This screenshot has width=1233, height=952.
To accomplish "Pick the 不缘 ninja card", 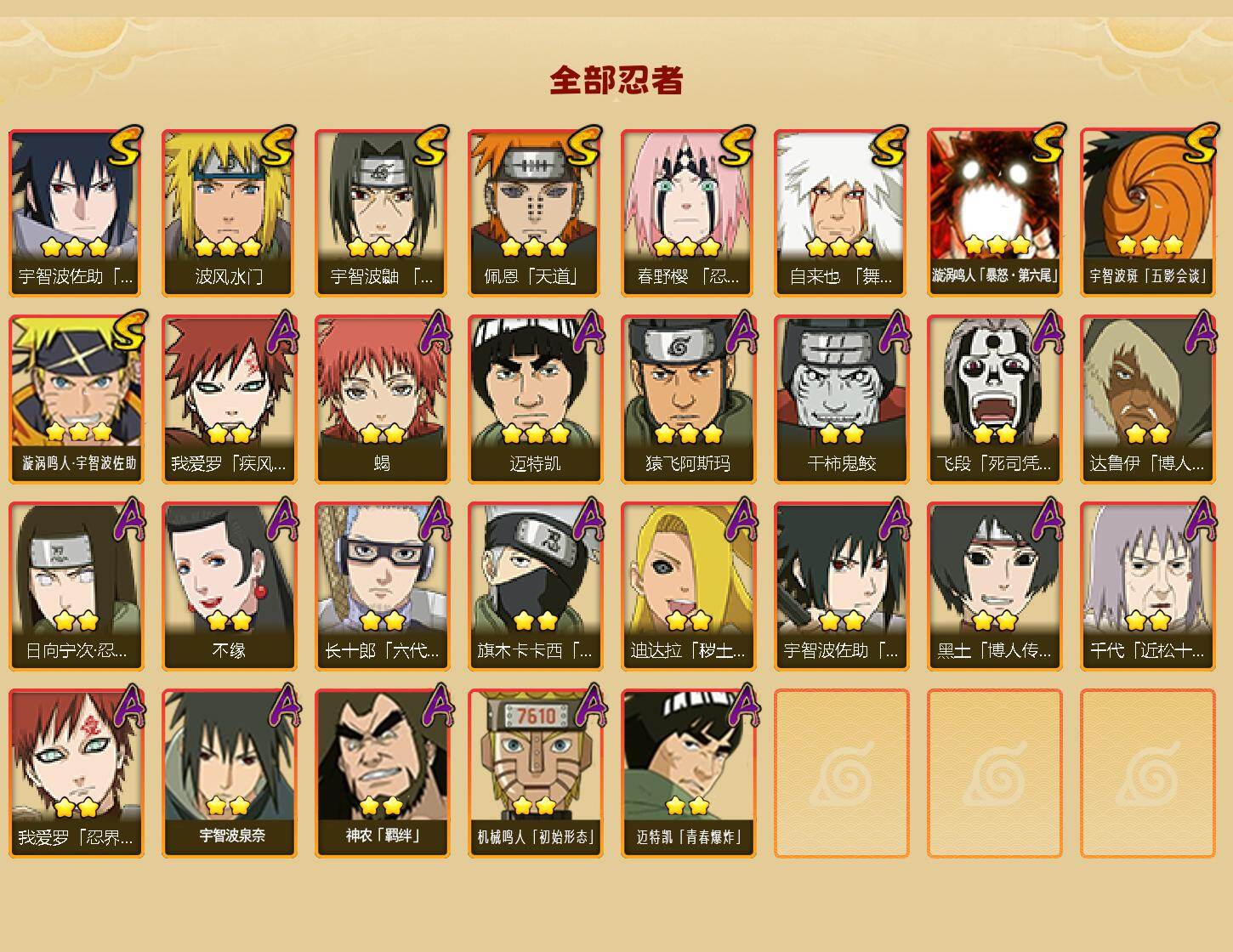I will [229, 586].
